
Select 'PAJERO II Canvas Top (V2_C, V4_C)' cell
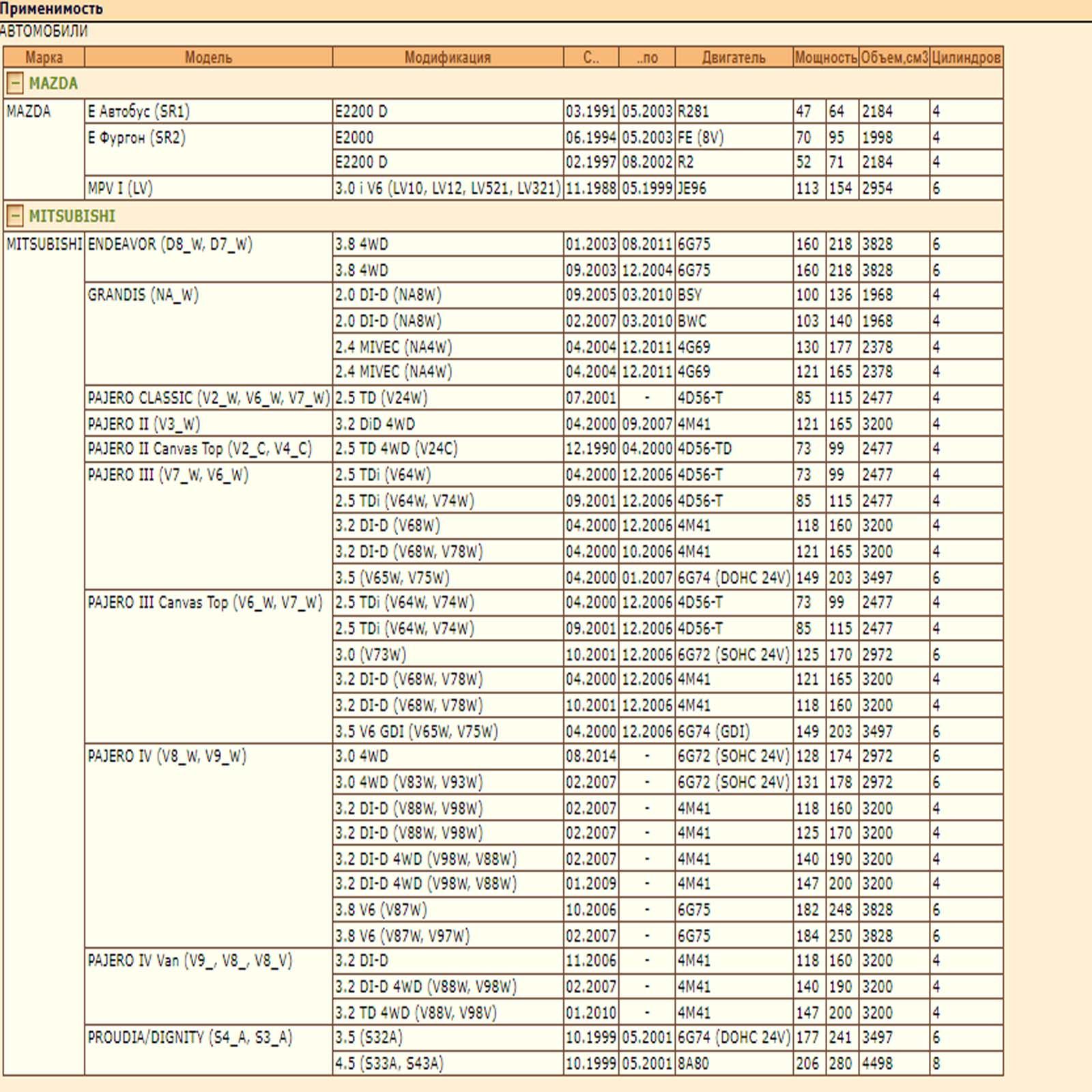(x=208, y=448)
